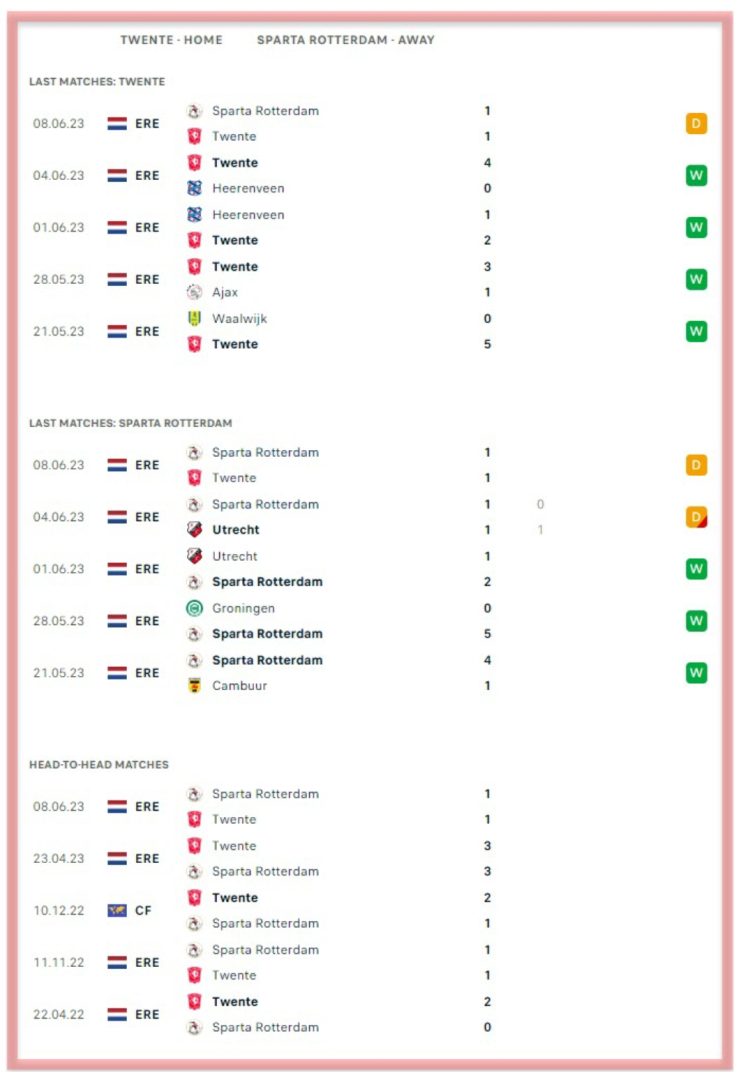Click the orange D badge in Twente matches
This screenshot has width=741, height=1080.
click(696, 123)
